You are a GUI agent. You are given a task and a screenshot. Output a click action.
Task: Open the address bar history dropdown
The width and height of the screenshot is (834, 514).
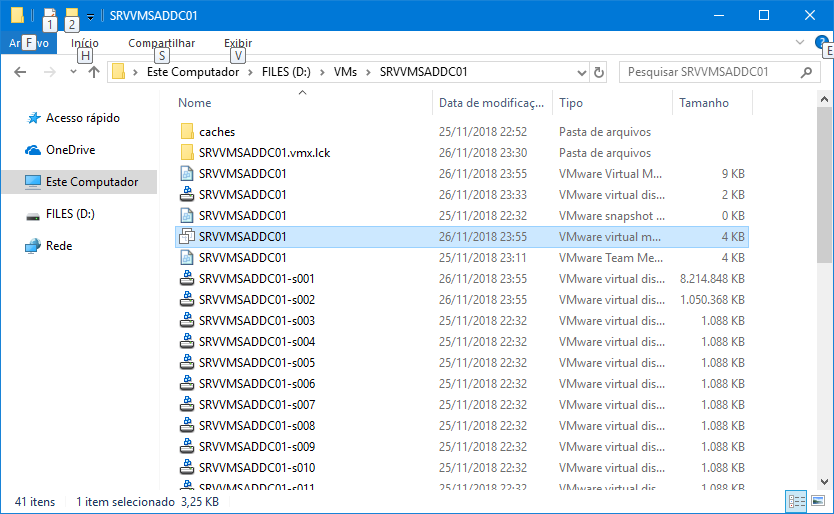click(x=583, y=72)
